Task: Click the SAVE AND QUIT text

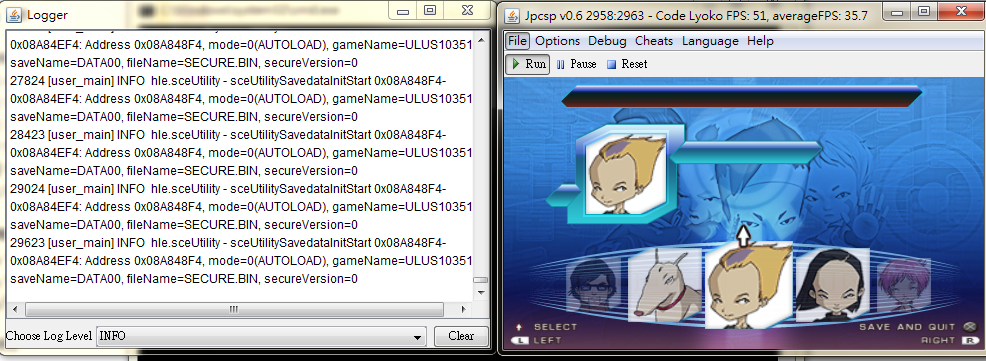Action: (x=907, y=327)
